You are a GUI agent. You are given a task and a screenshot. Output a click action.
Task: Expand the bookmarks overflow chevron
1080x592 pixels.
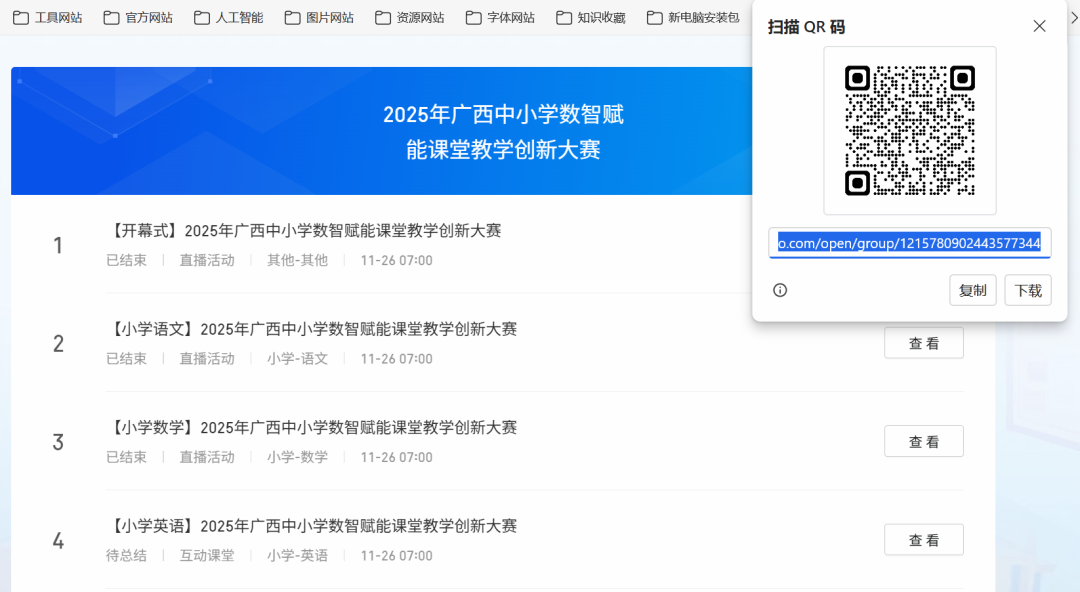[x=1073, y=17]
